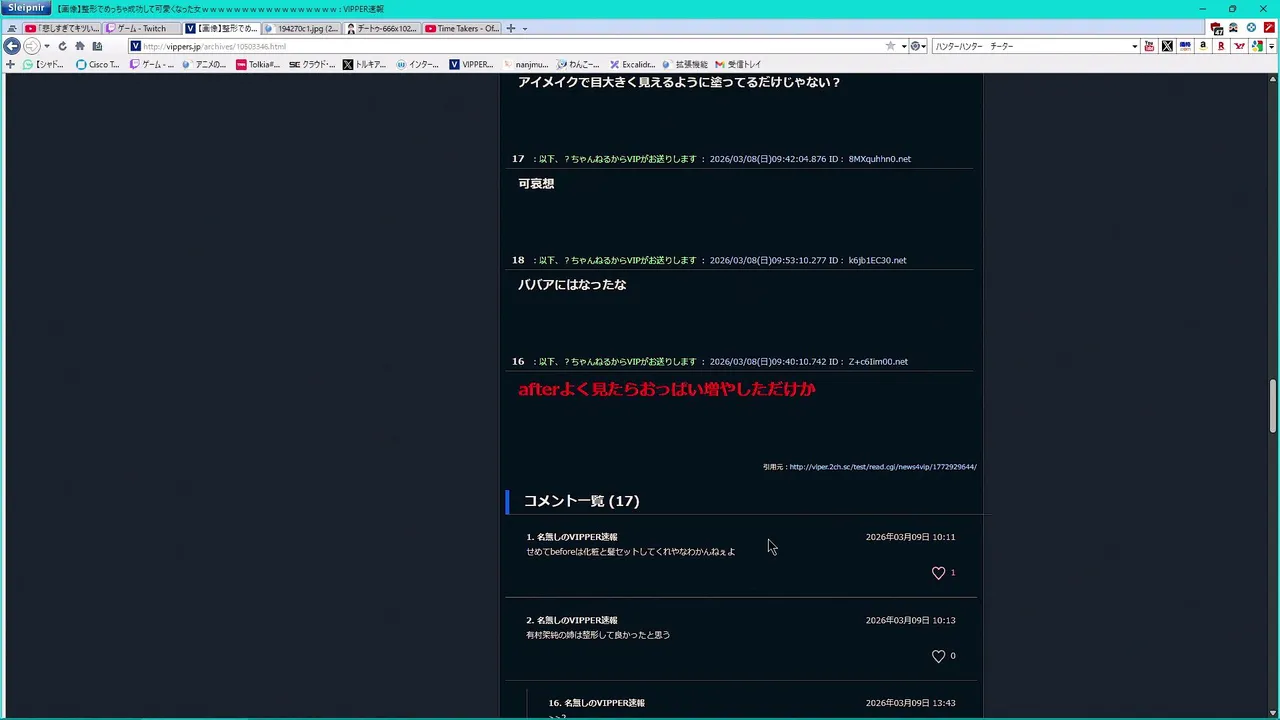Open the Tolkia#... bookmark

click(258, 64)
